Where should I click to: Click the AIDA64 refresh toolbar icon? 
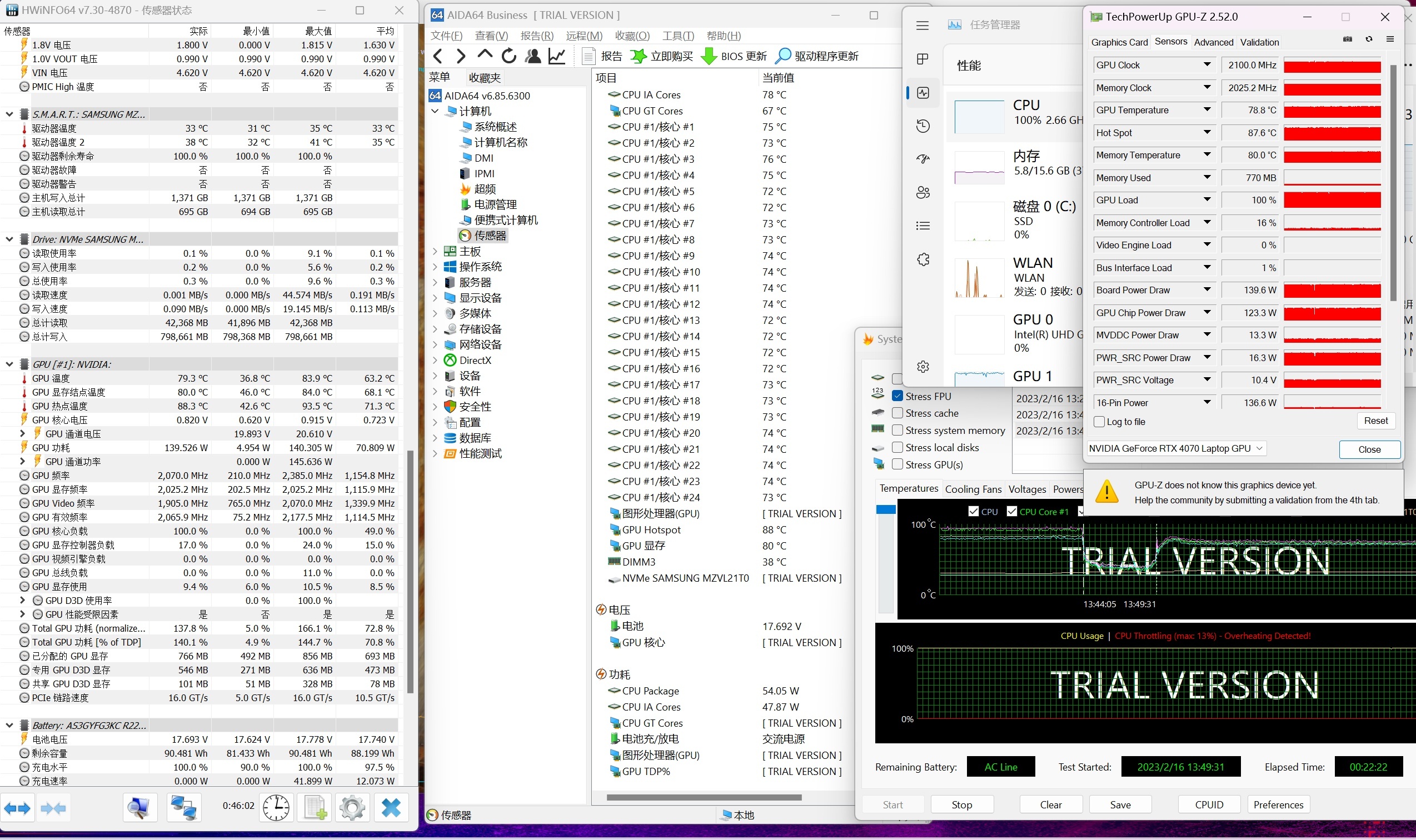[508, 56]
